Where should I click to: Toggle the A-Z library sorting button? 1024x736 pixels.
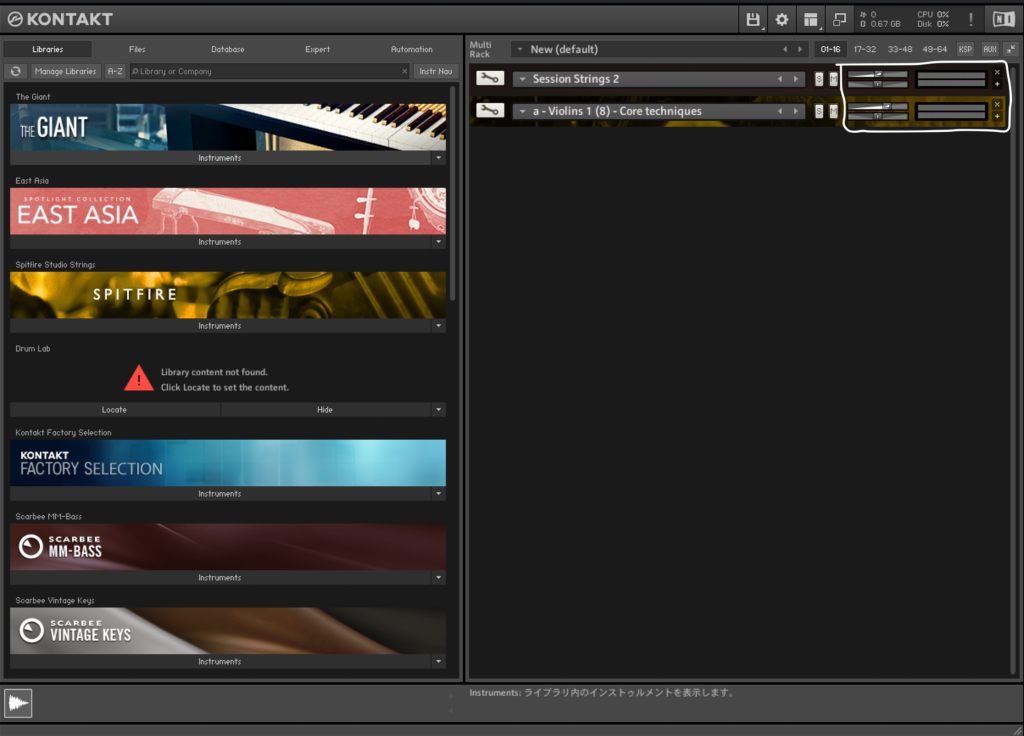pos(115,71)
